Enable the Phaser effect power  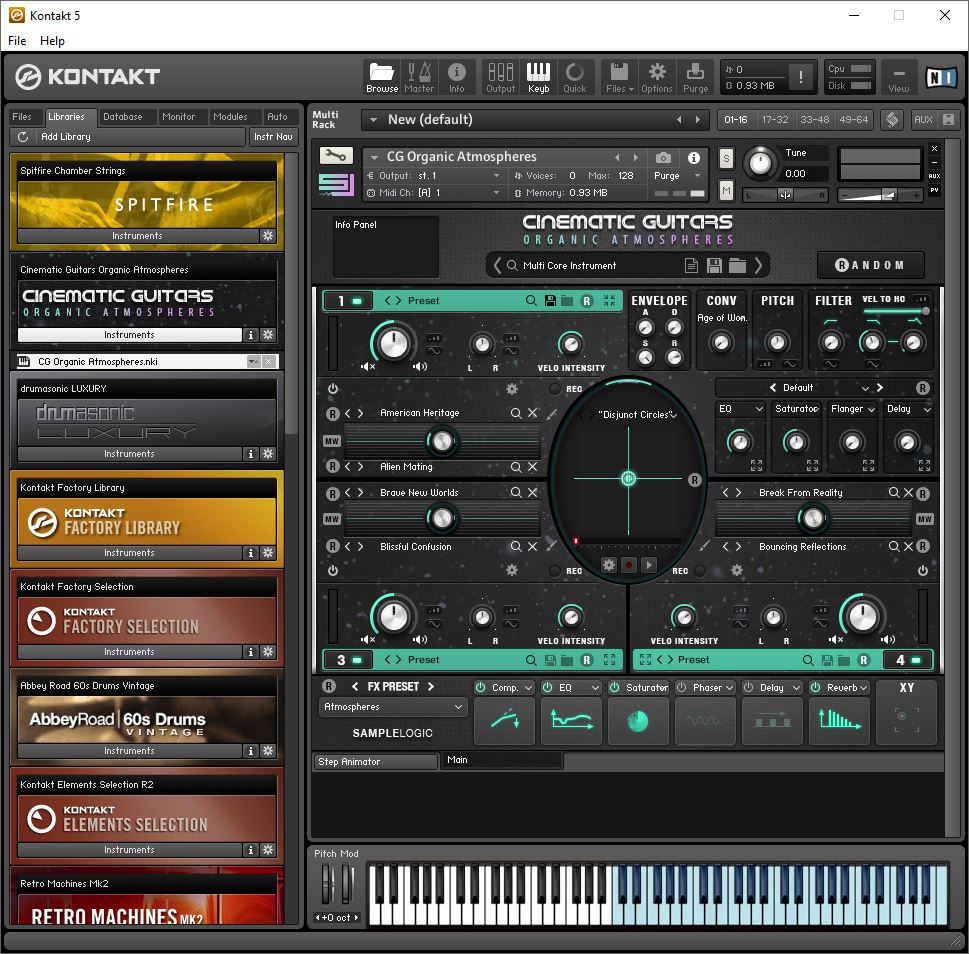pos(682,687)
